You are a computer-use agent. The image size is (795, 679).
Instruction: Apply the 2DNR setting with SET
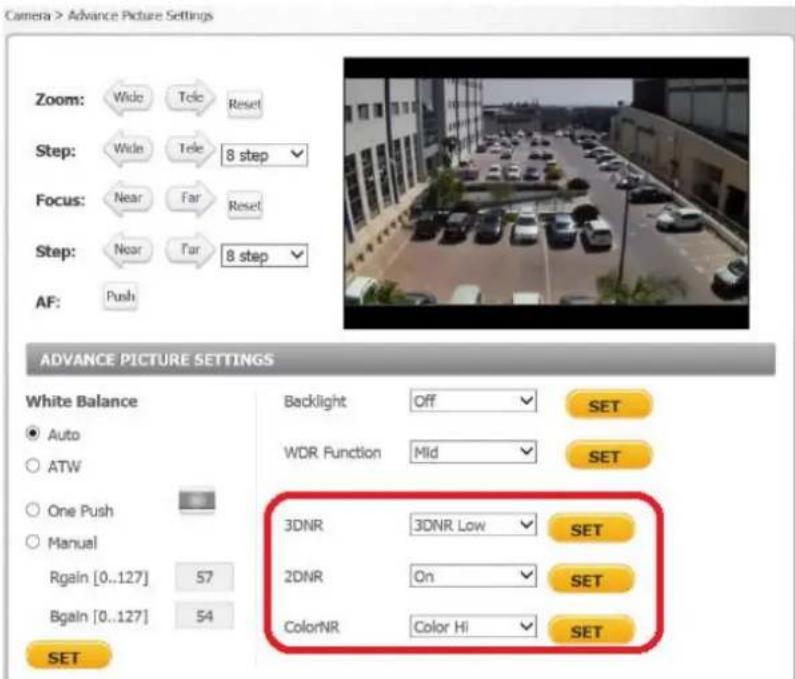click(x=591, y=580)
